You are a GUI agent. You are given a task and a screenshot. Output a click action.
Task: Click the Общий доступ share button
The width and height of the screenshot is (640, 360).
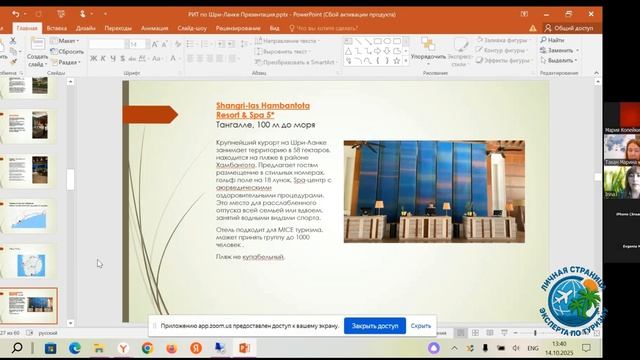click(x=569, y=28)
